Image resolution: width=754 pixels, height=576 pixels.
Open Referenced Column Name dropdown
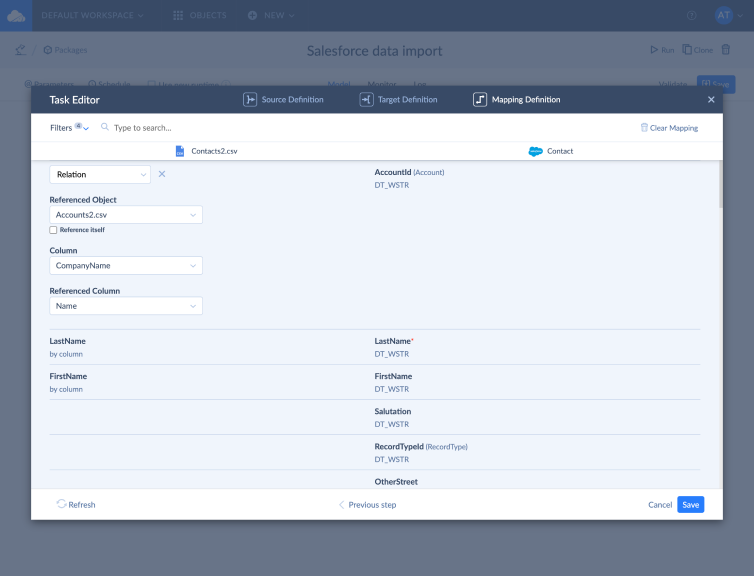coord(126,306)
